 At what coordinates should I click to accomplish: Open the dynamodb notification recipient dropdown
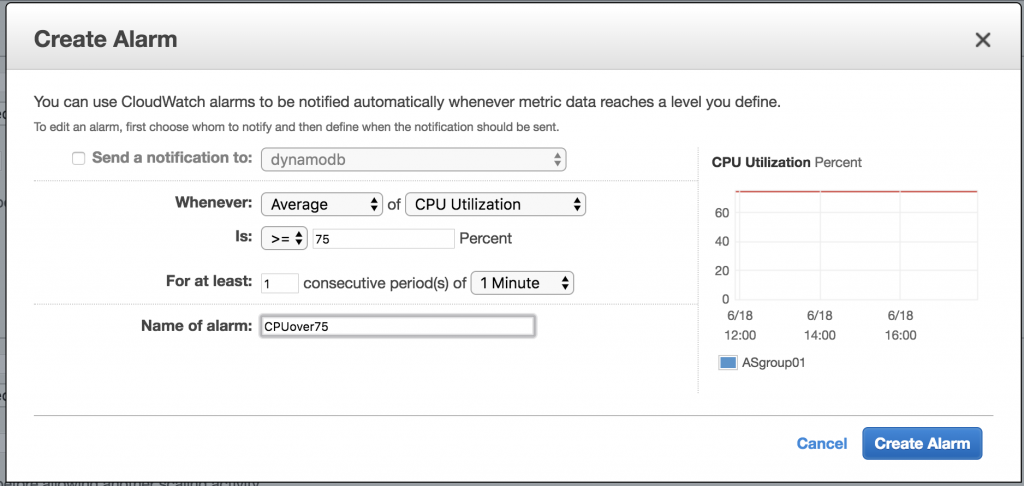413,159
